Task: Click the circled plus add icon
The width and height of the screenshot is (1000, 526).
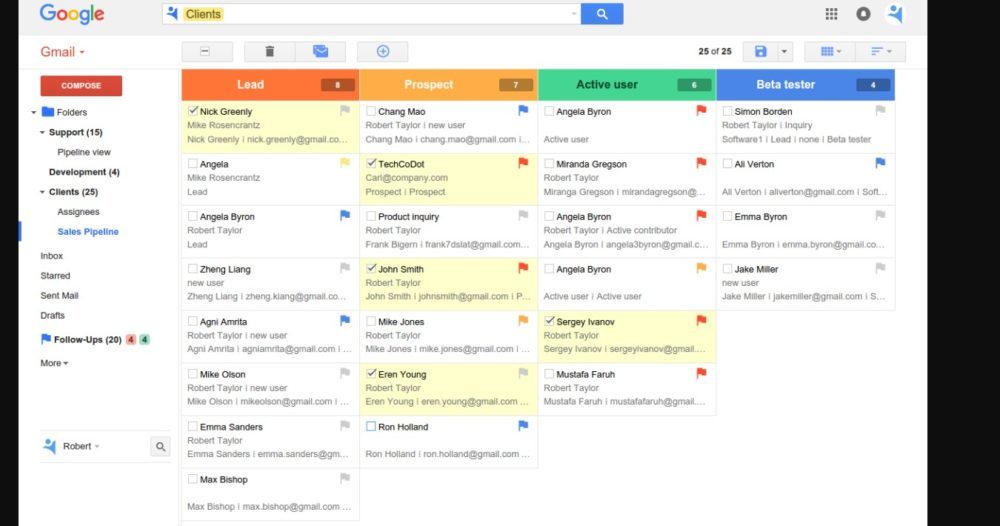Action: click(382, 52)
